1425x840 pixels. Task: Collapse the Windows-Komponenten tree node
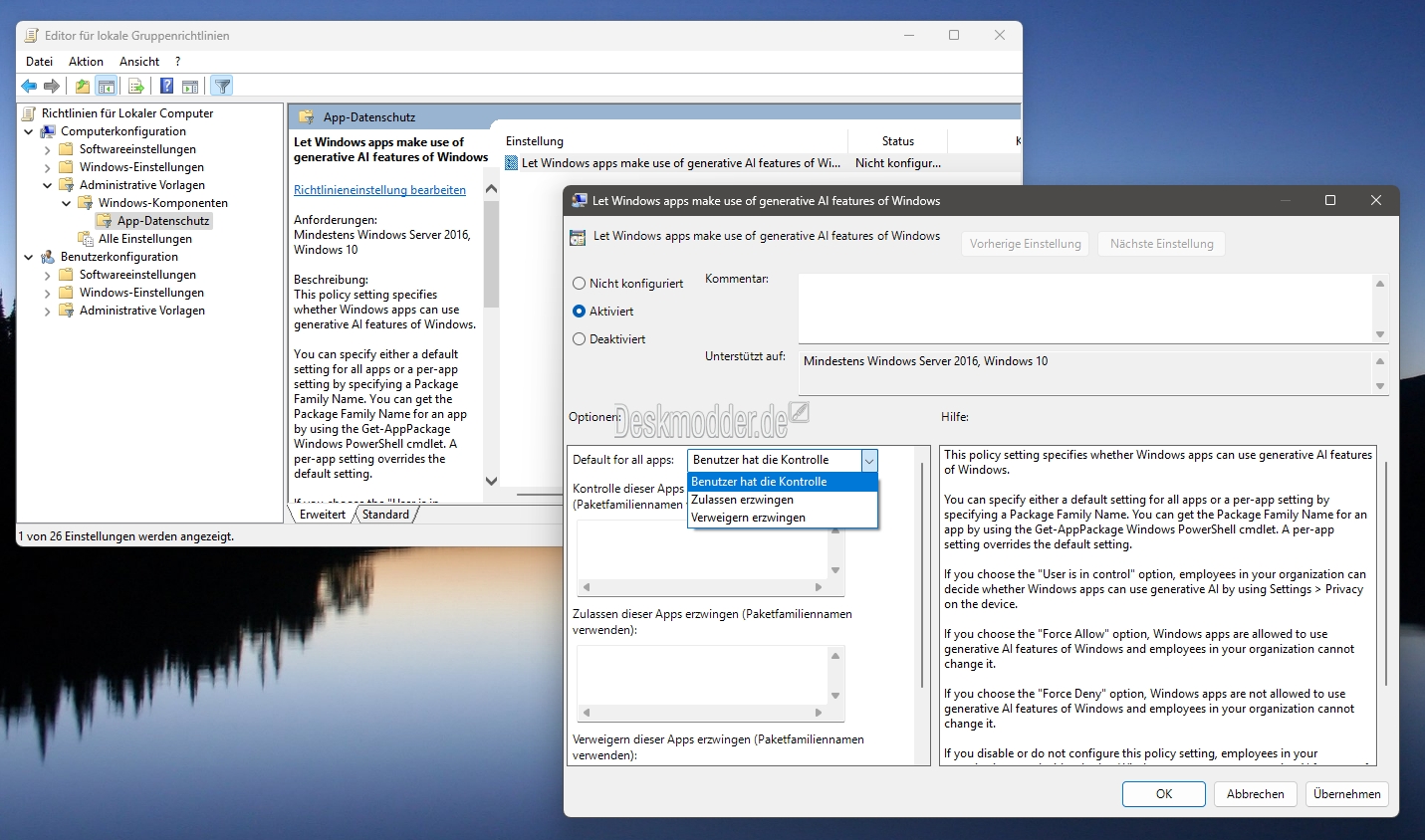coord(67,203)
